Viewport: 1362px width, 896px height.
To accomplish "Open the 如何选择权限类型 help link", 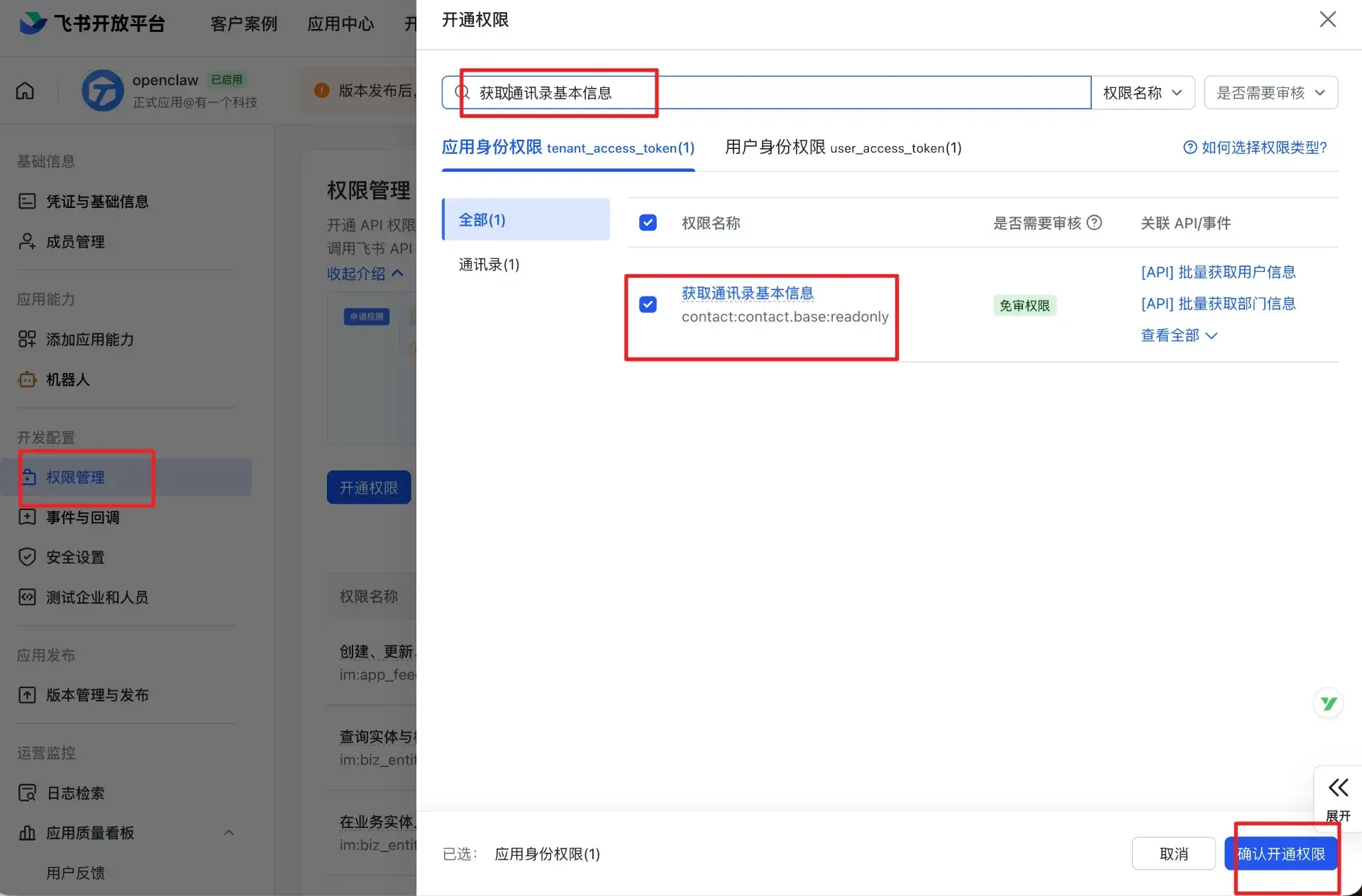I will [x=1255, y=148].
